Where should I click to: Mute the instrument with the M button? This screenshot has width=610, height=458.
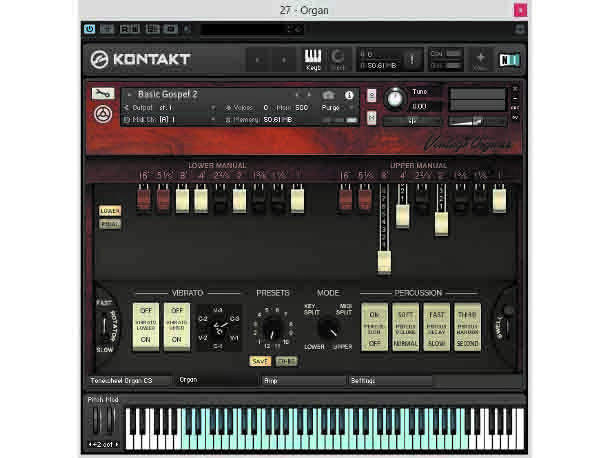pos(372,118)
